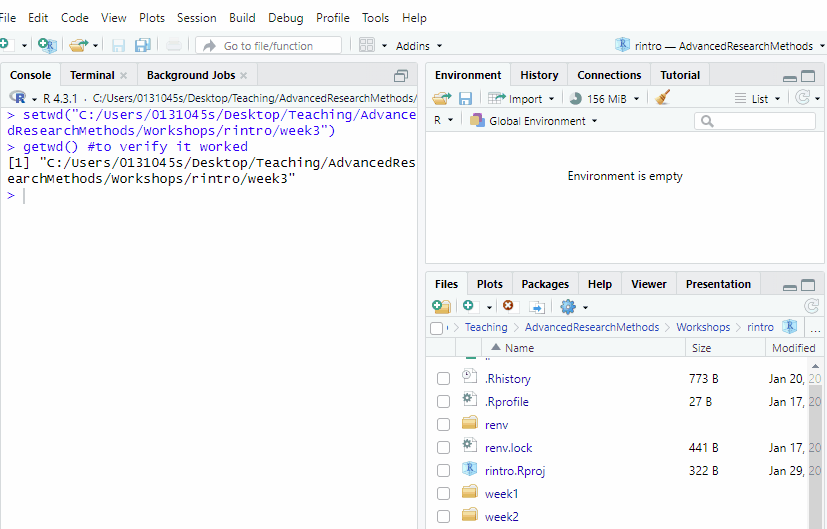The width and height of the screenshot is (827, 529).
Task: Open the renv folder link
Action: (x=496, y=425)
